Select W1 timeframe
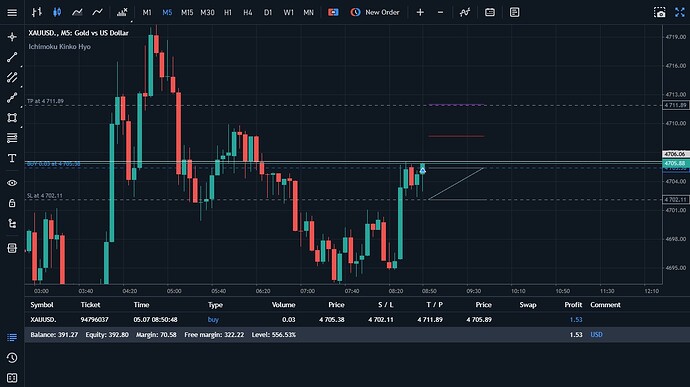Screen dimensions: 690x387 tap(288, 13)
